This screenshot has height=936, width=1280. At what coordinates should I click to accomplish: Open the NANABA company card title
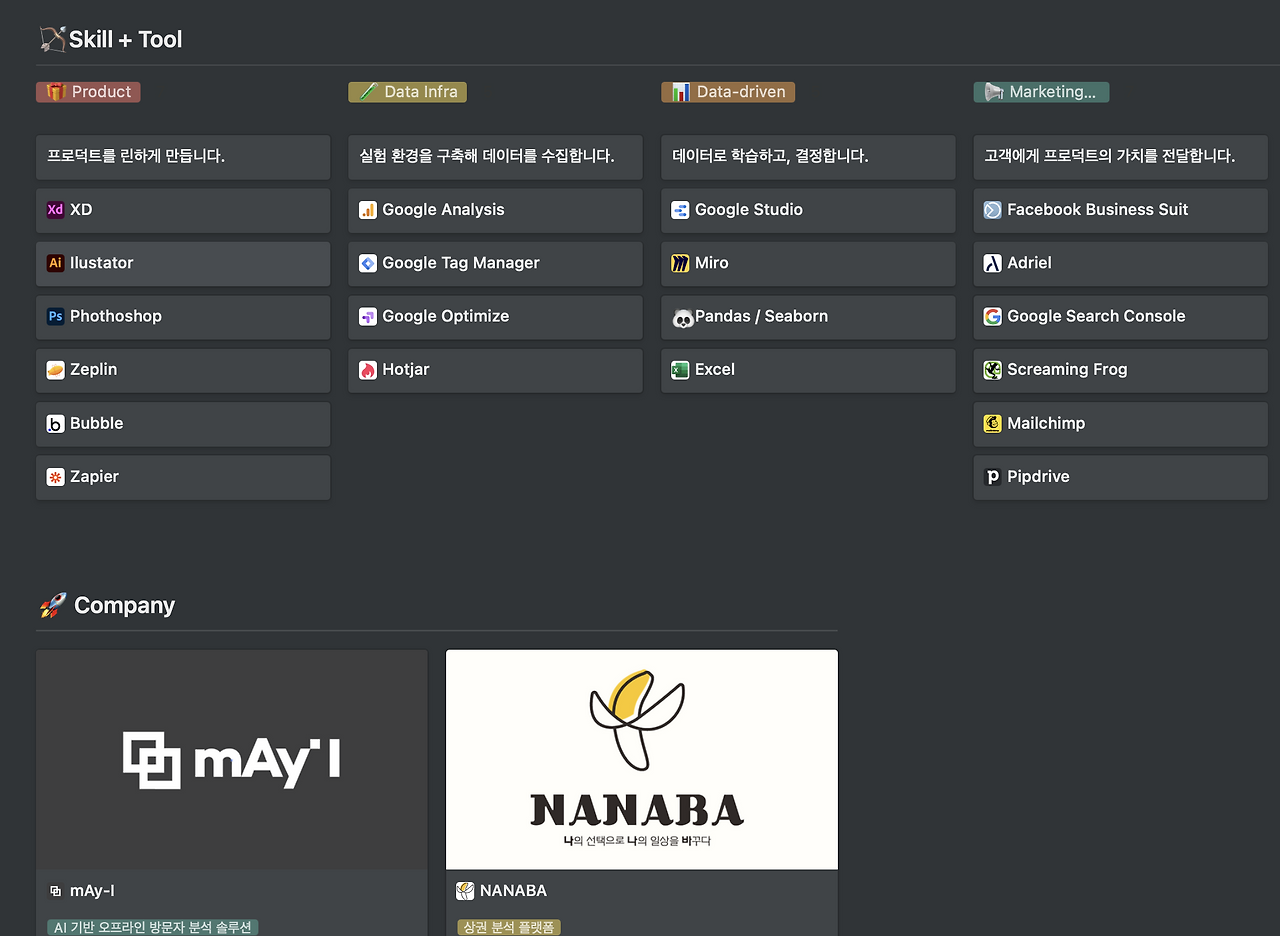(x=513, y=891)
